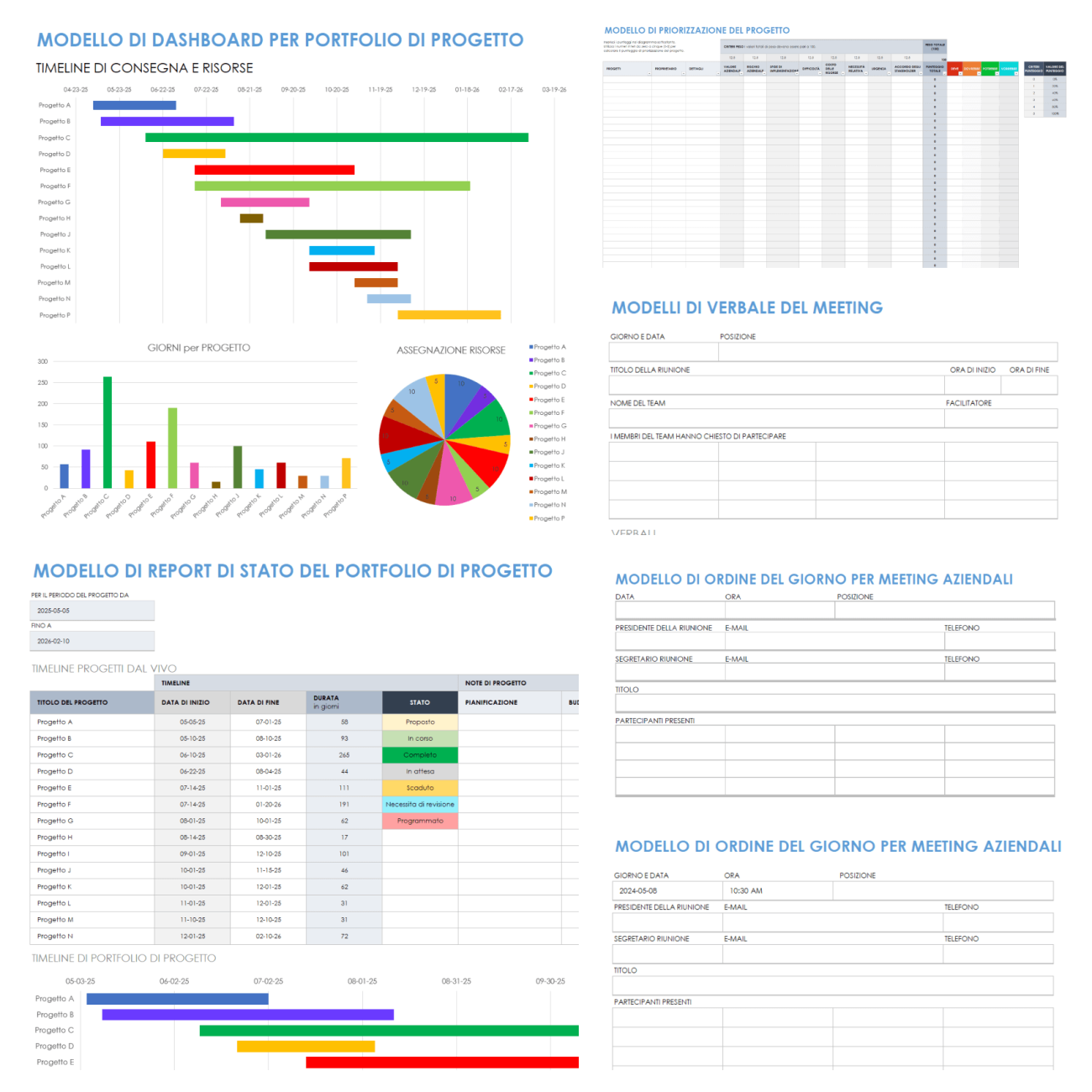Select the Progetto C green legend swatch

click(529, 372)
